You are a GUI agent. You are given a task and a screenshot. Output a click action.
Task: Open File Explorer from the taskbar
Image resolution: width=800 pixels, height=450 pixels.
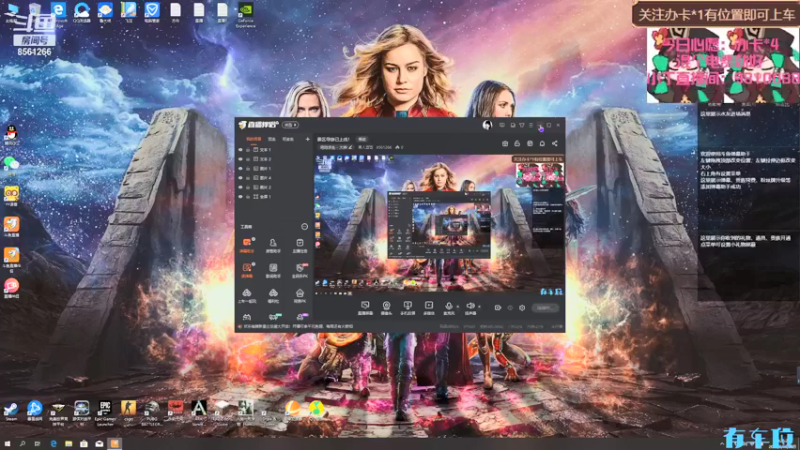point(68,444)
